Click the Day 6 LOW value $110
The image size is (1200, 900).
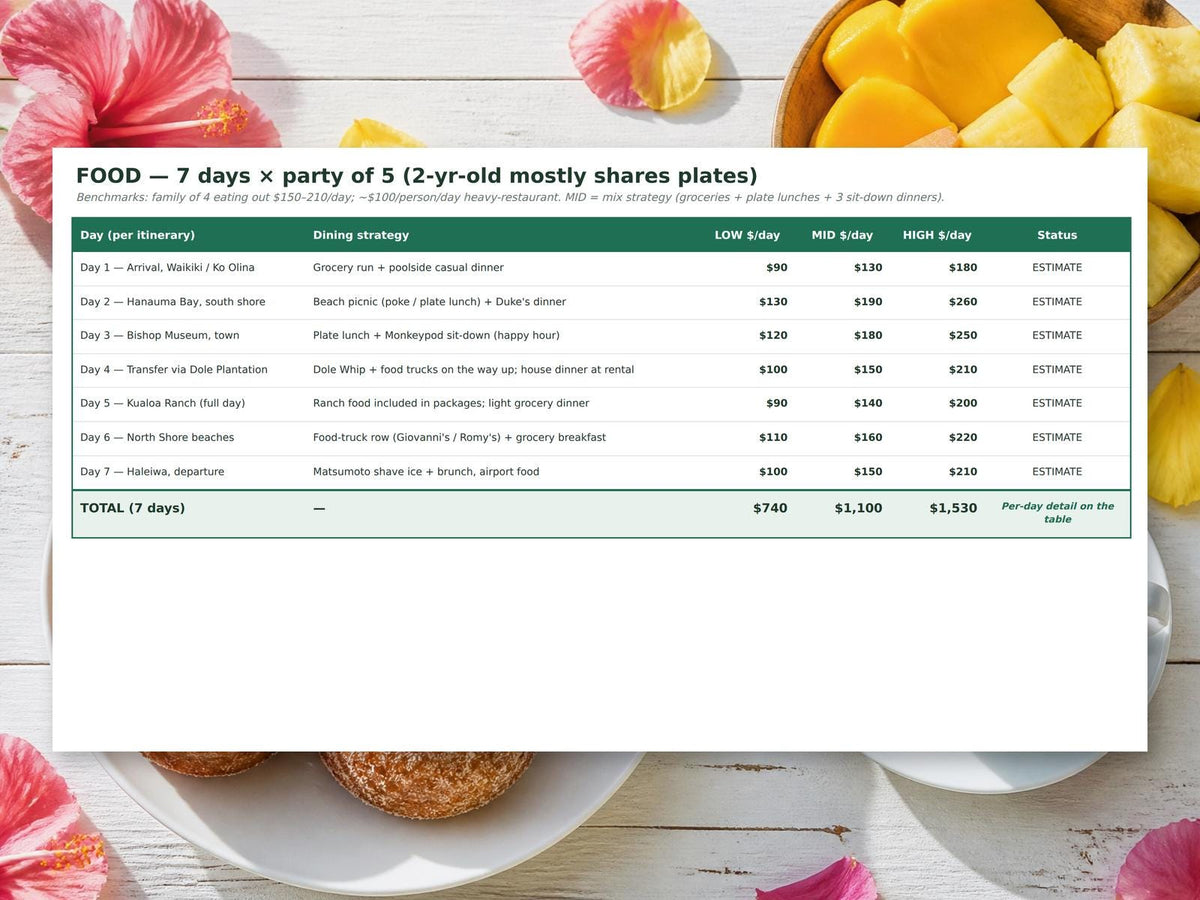coord(773,438)
